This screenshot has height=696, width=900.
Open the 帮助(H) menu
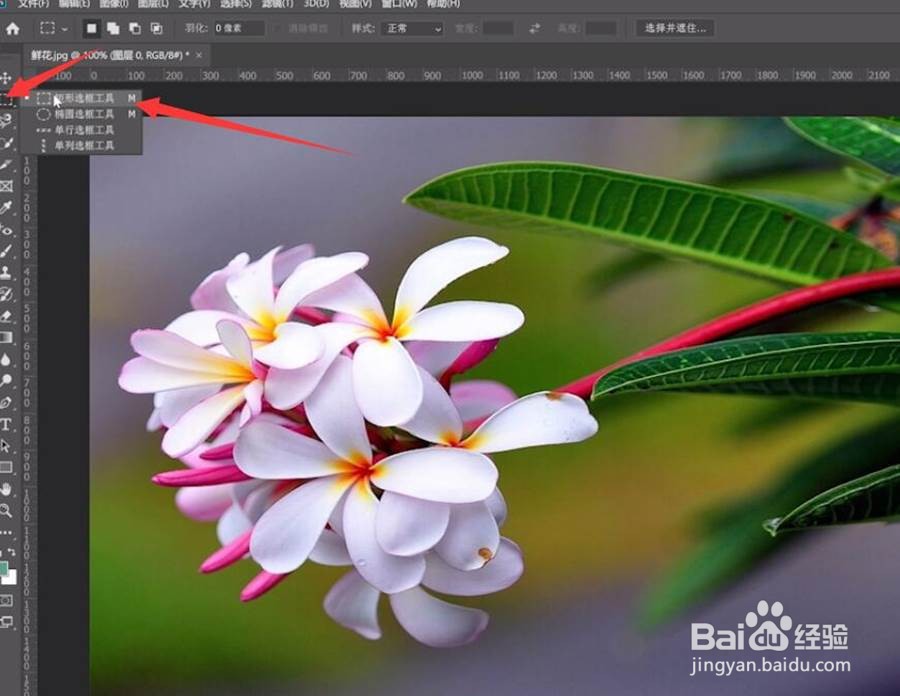pos(443,3)
